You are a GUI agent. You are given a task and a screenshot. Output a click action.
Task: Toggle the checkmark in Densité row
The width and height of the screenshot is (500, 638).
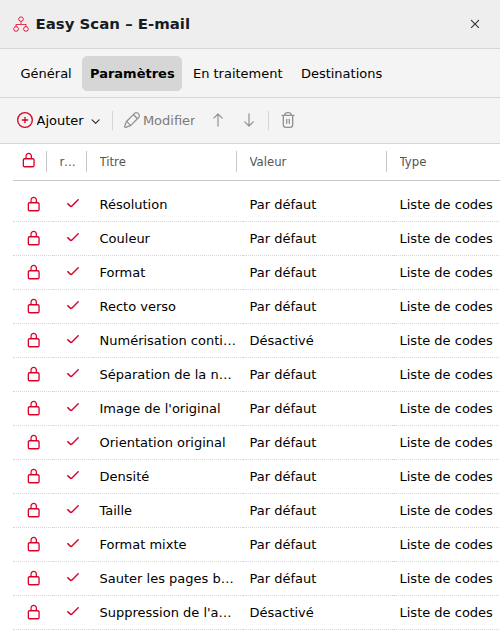point(73,475)
